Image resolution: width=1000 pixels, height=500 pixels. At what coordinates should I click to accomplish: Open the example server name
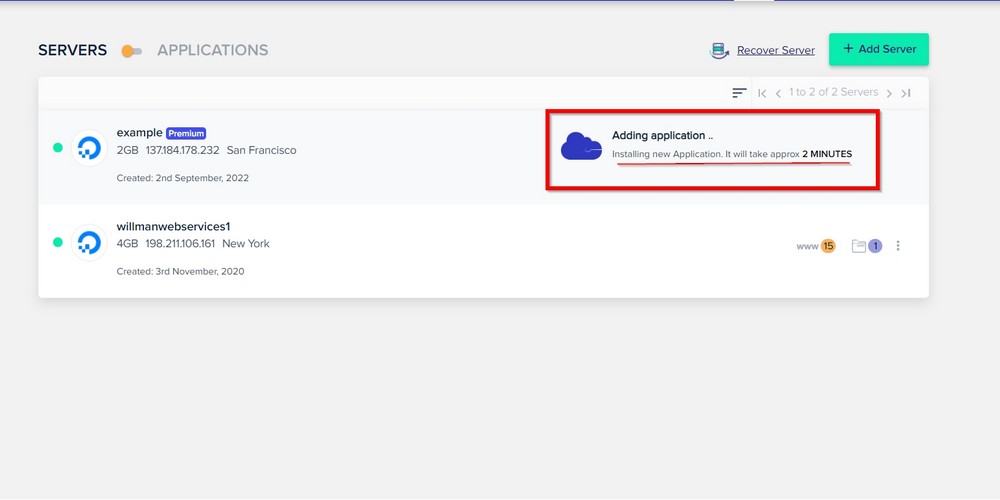pos(139,133)
